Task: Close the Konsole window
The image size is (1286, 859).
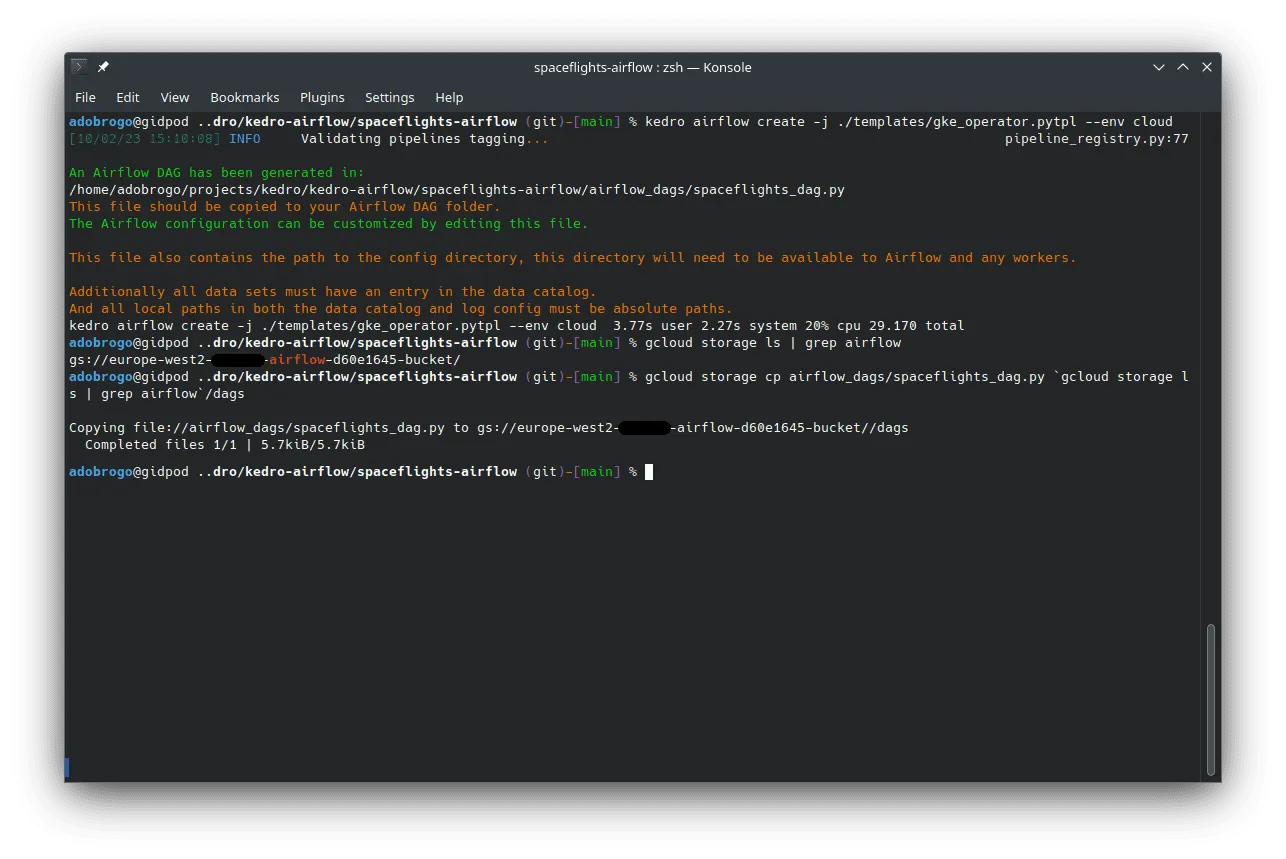Action: click(1207, 67)
